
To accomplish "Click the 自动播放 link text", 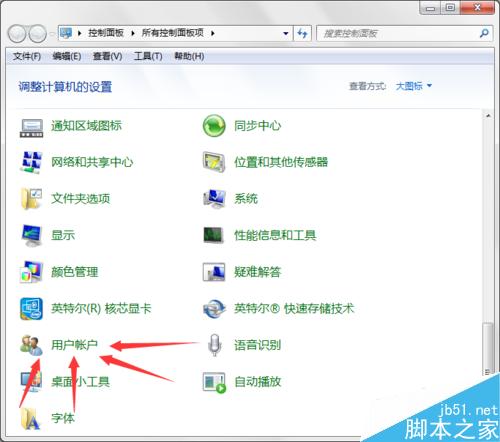I will [257, 382].
